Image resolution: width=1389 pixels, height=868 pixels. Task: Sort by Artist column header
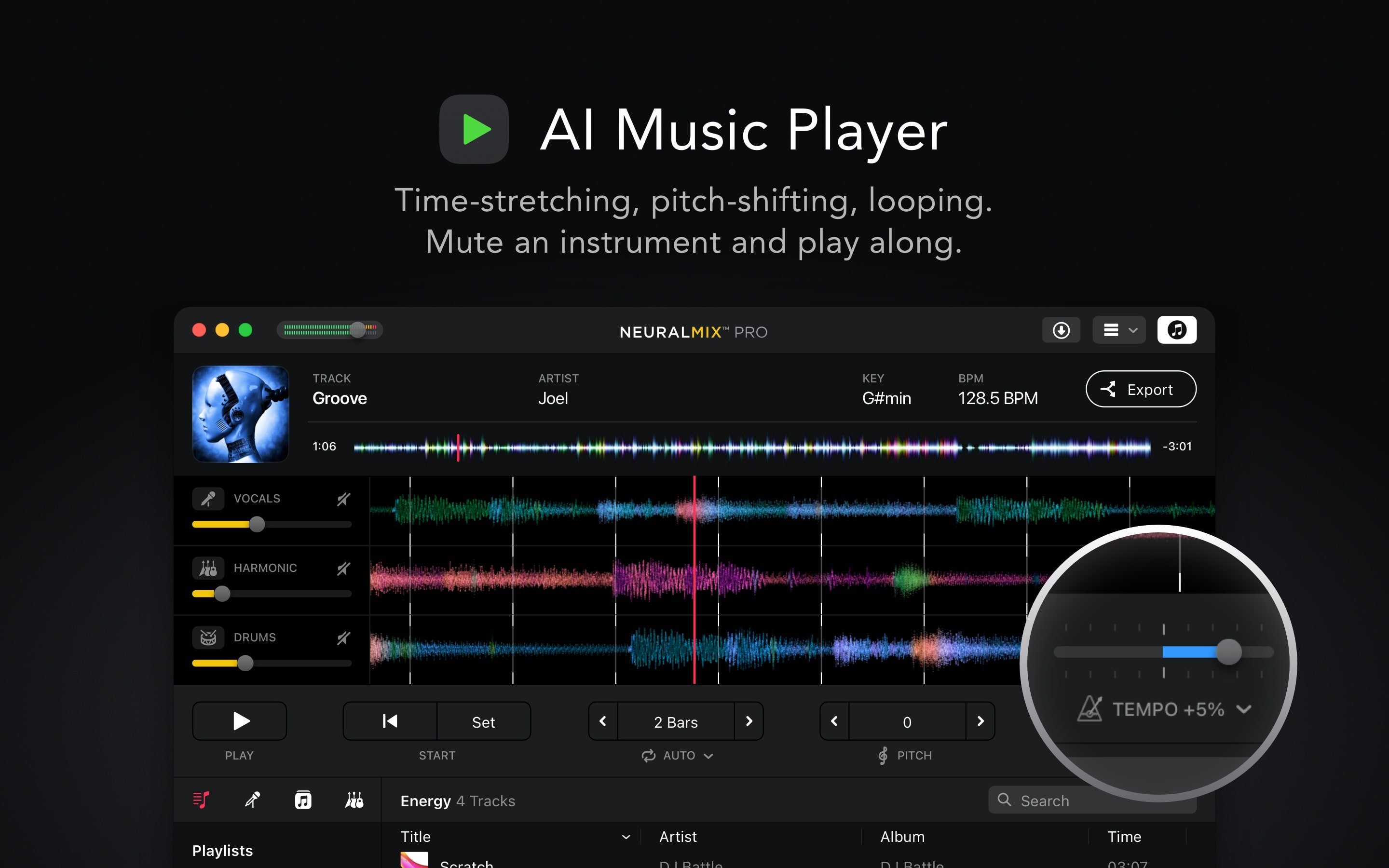678,837
